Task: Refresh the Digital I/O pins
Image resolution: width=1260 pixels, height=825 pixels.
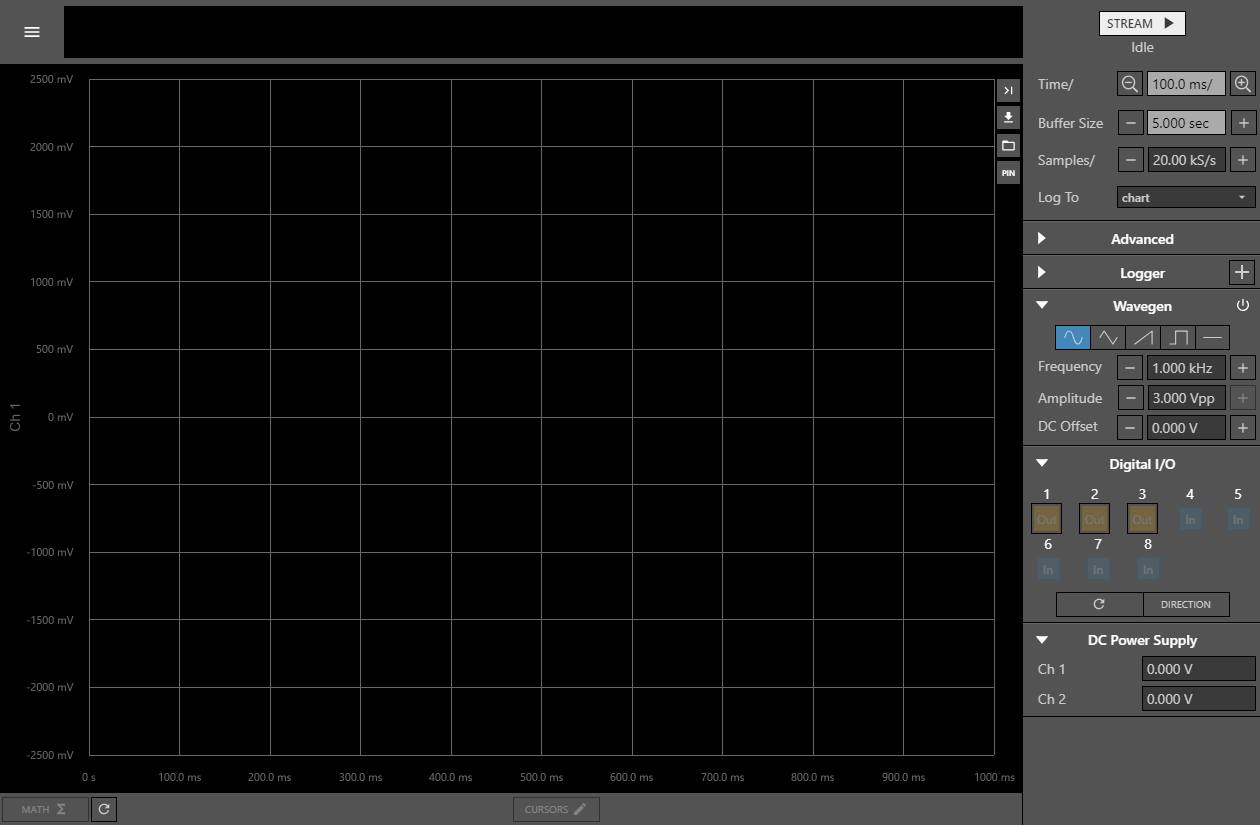Action: 1099,604
